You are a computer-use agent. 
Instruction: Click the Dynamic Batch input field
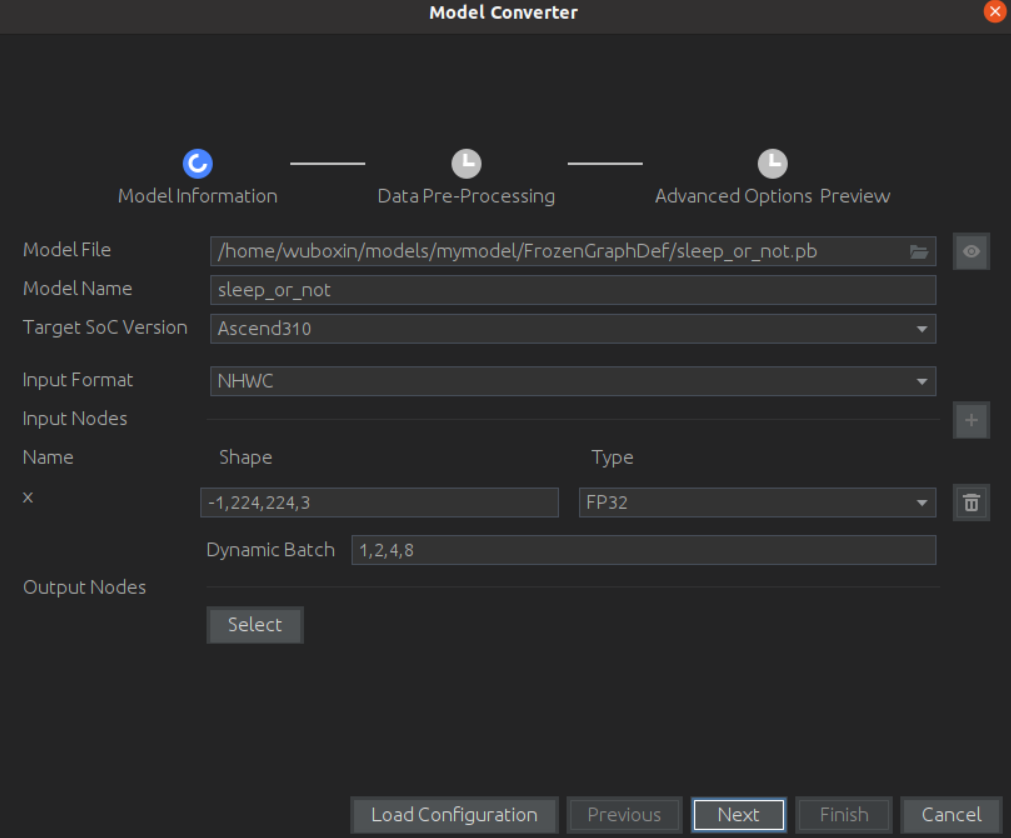(x=643, y=550)
